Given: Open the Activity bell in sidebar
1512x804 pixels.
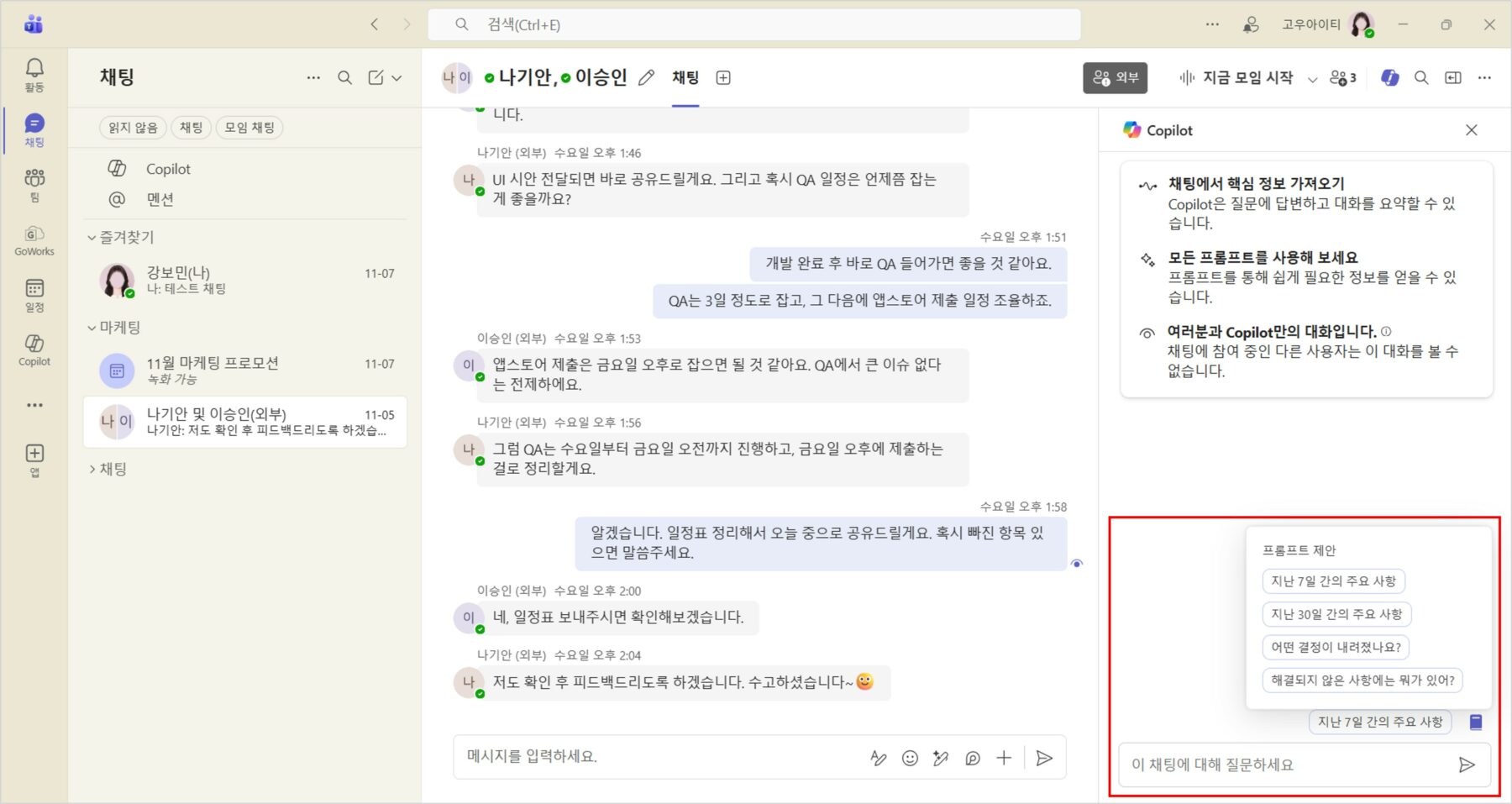Looking at the screenshot, I should 34,74.
